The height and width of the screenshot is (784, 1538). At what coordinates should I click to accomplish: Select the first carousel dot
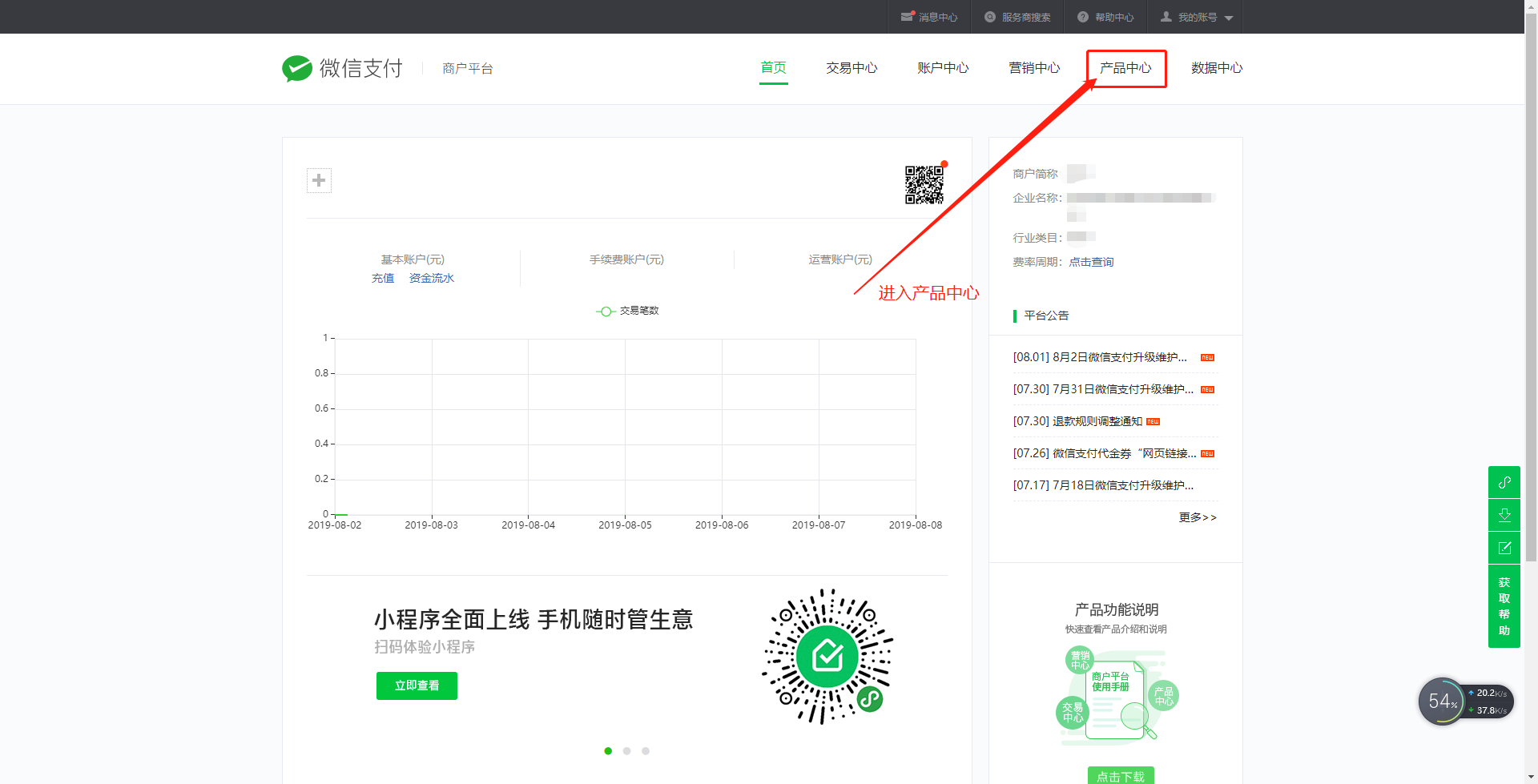coord(608,751)
